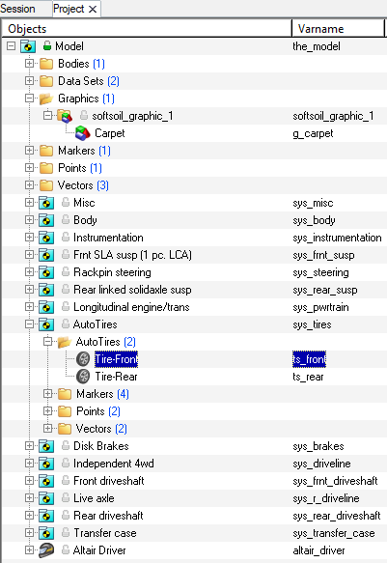Click the Altair Driver helmet icon
Viewport: 387px width, 563px height.
pos(46,550)
